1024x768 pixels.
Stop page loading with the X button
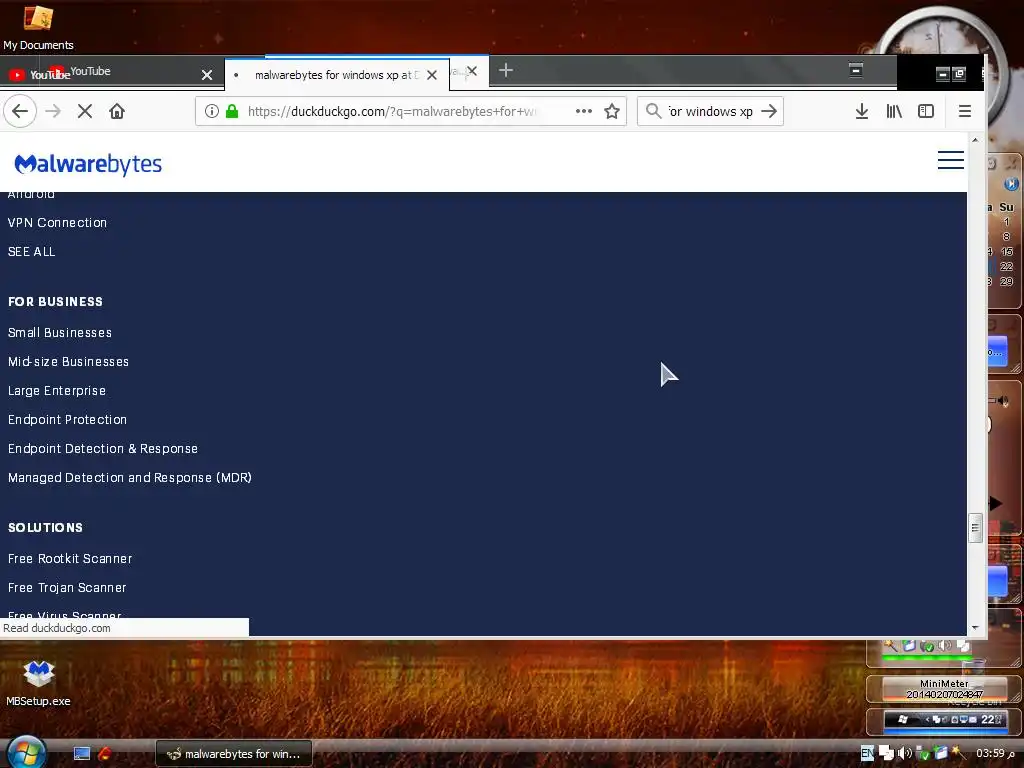(85, 111)
